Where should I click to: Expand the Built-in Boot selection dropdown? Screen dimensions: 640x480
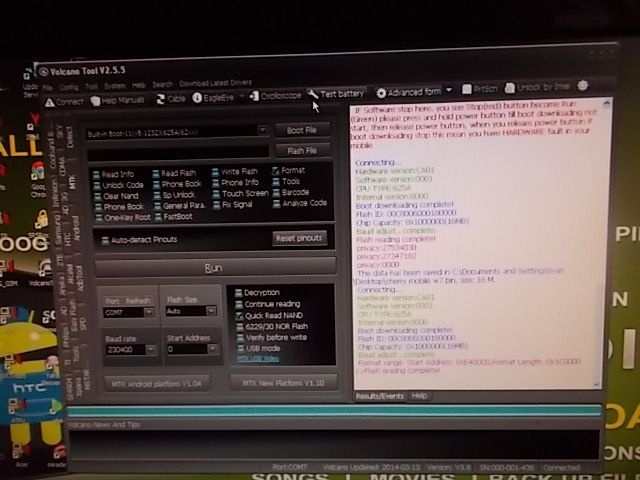point(263,130)
